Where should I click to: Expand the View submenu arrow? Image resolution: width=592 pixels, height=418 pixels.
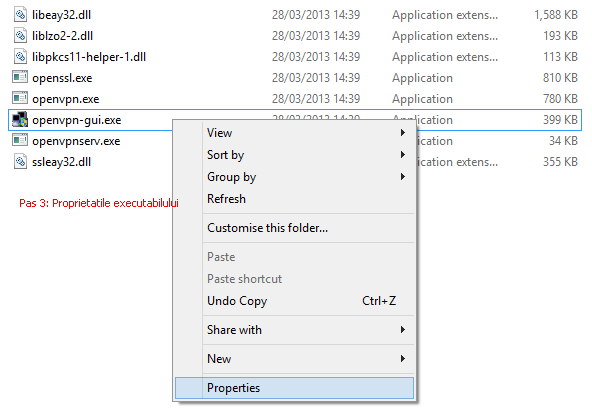coord(403,133)
